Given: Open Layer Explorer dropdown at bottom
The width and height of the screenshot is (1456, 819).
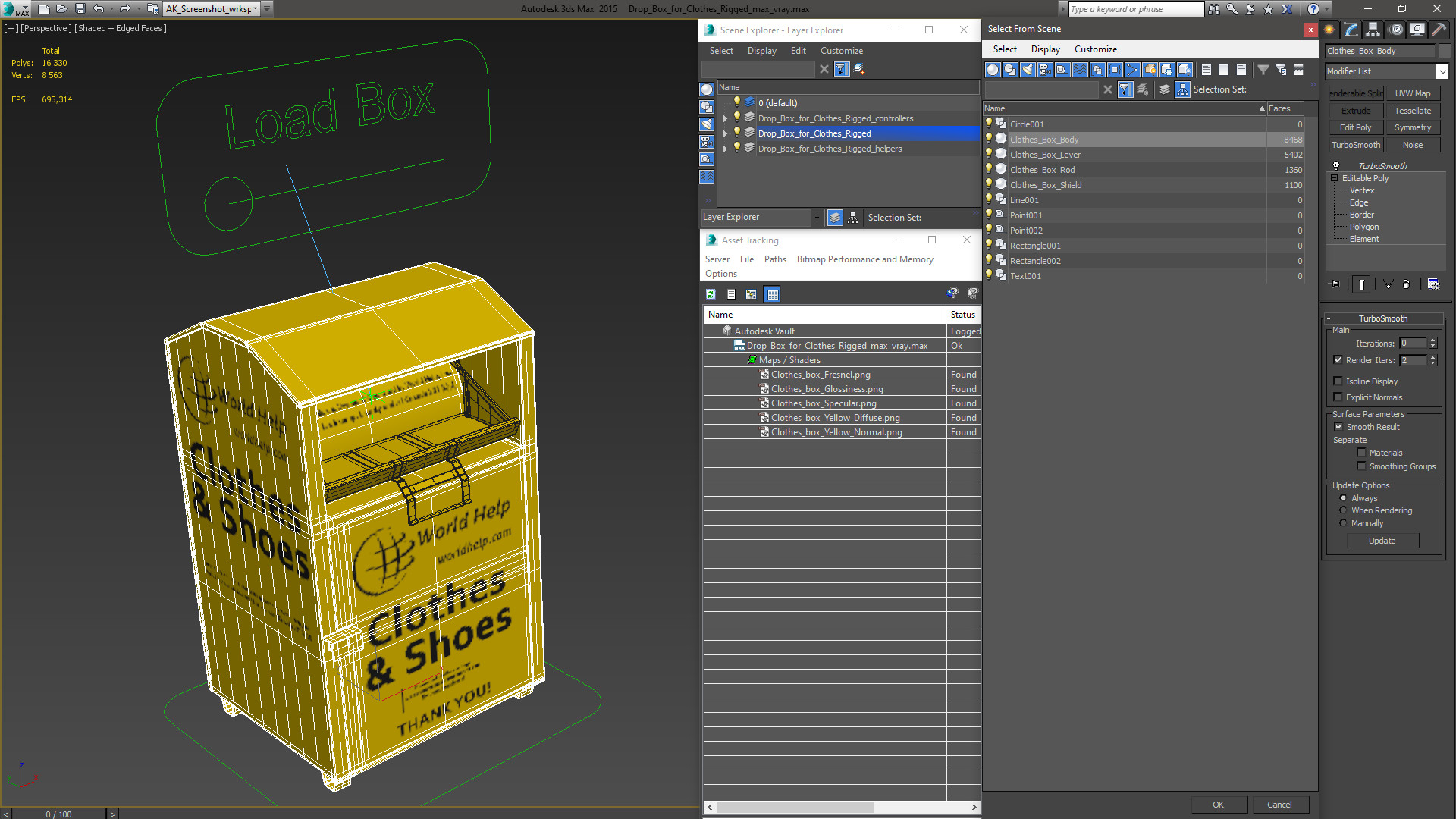Looking at the screenshot, I should click(817, 218).
